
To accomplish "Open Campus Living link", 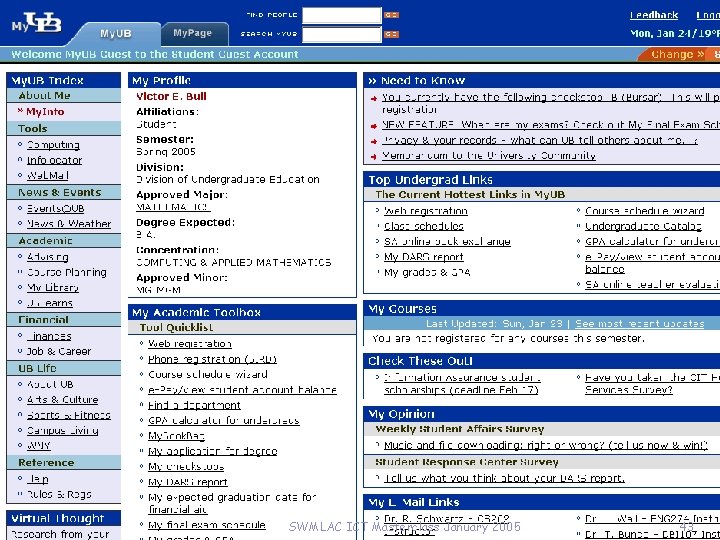I will click(62, 430).
